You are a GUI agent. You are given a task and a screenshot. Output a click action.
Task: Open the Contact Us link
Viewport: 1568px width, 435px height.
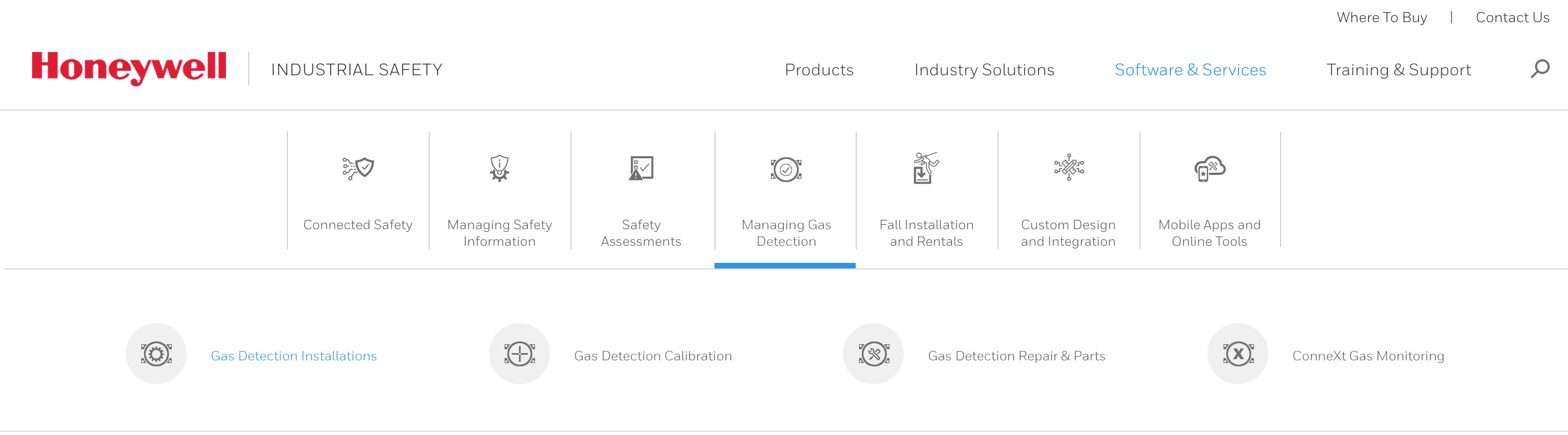[1512, 18]
